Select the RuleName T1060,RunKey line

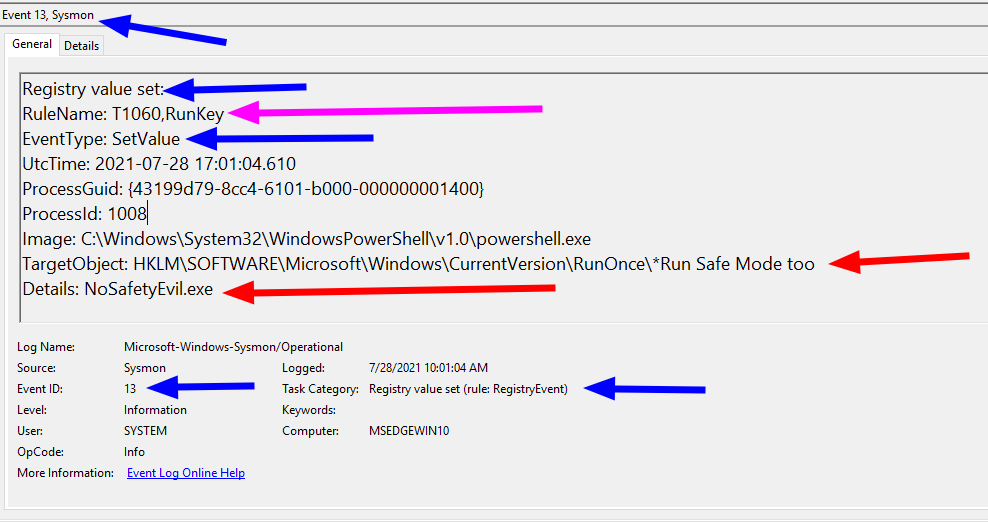pos(123,114)
